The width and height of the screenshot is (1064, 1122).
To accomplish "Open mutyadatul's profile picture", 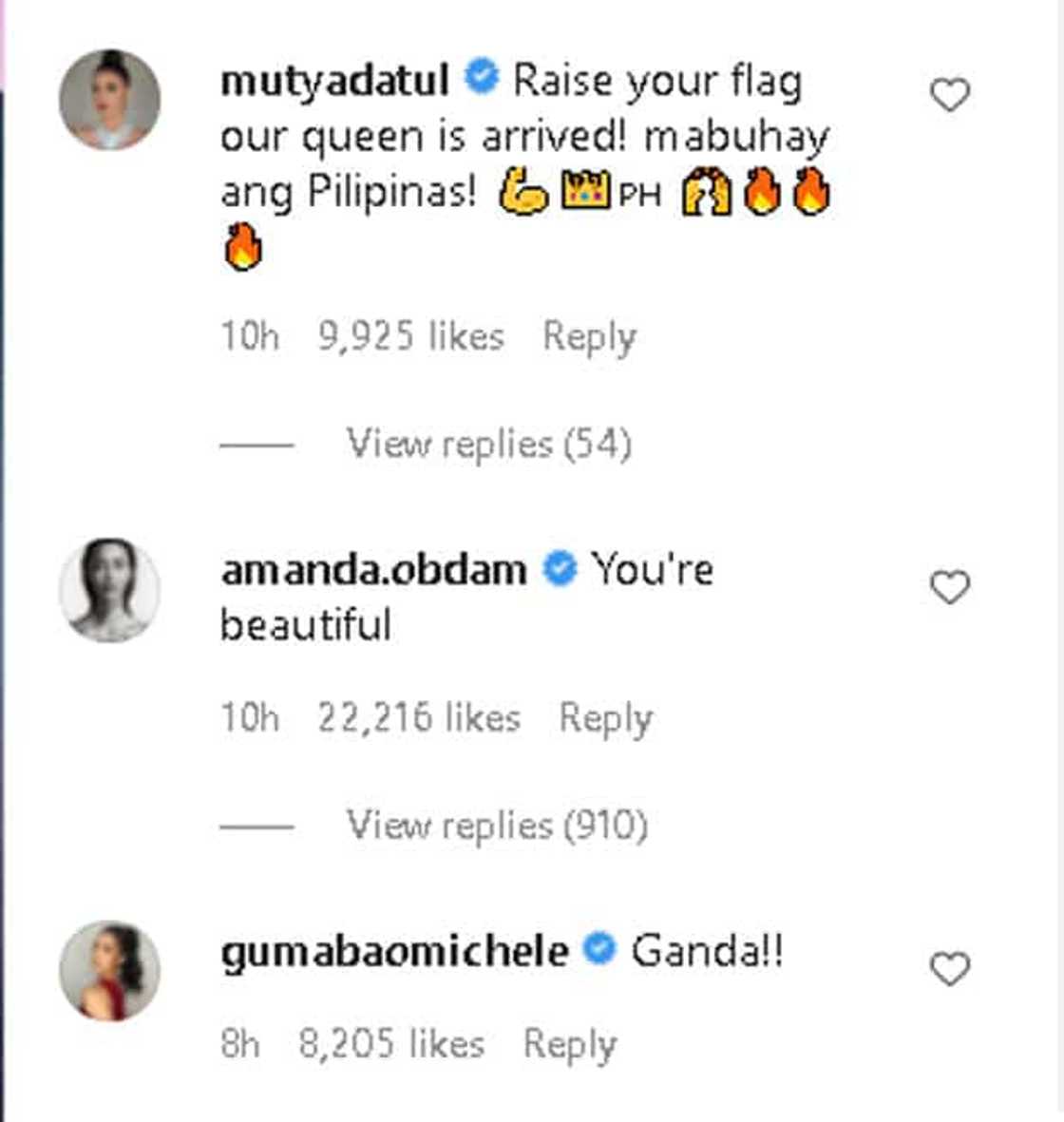I will click(x=110, y=99).
